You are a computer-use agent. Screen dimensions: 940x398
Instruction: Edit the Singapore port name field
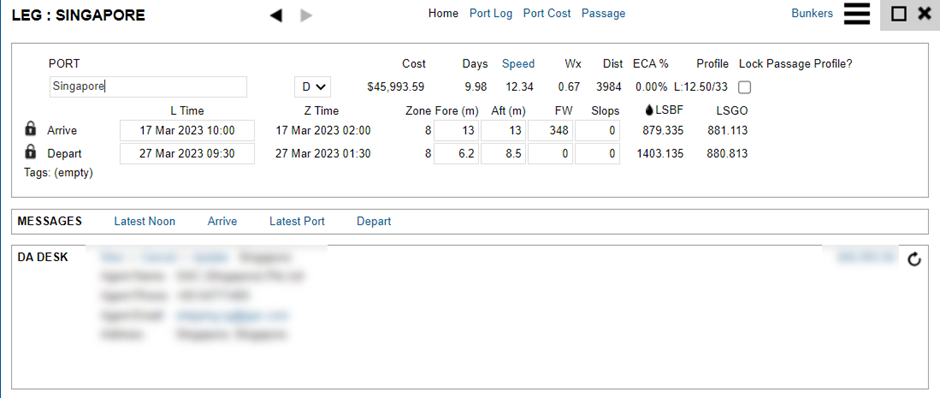click(x=148, y=86)
